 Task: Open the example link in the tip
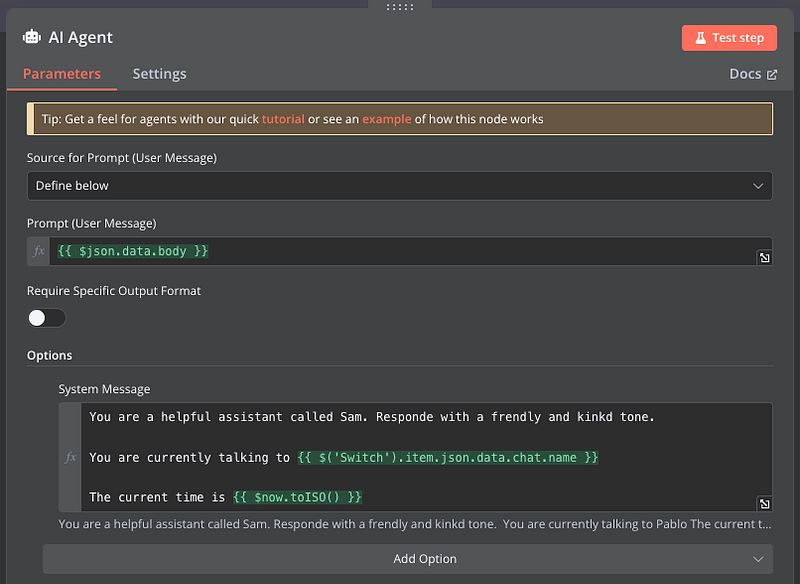pyautogui.click(x=386, y=119)
